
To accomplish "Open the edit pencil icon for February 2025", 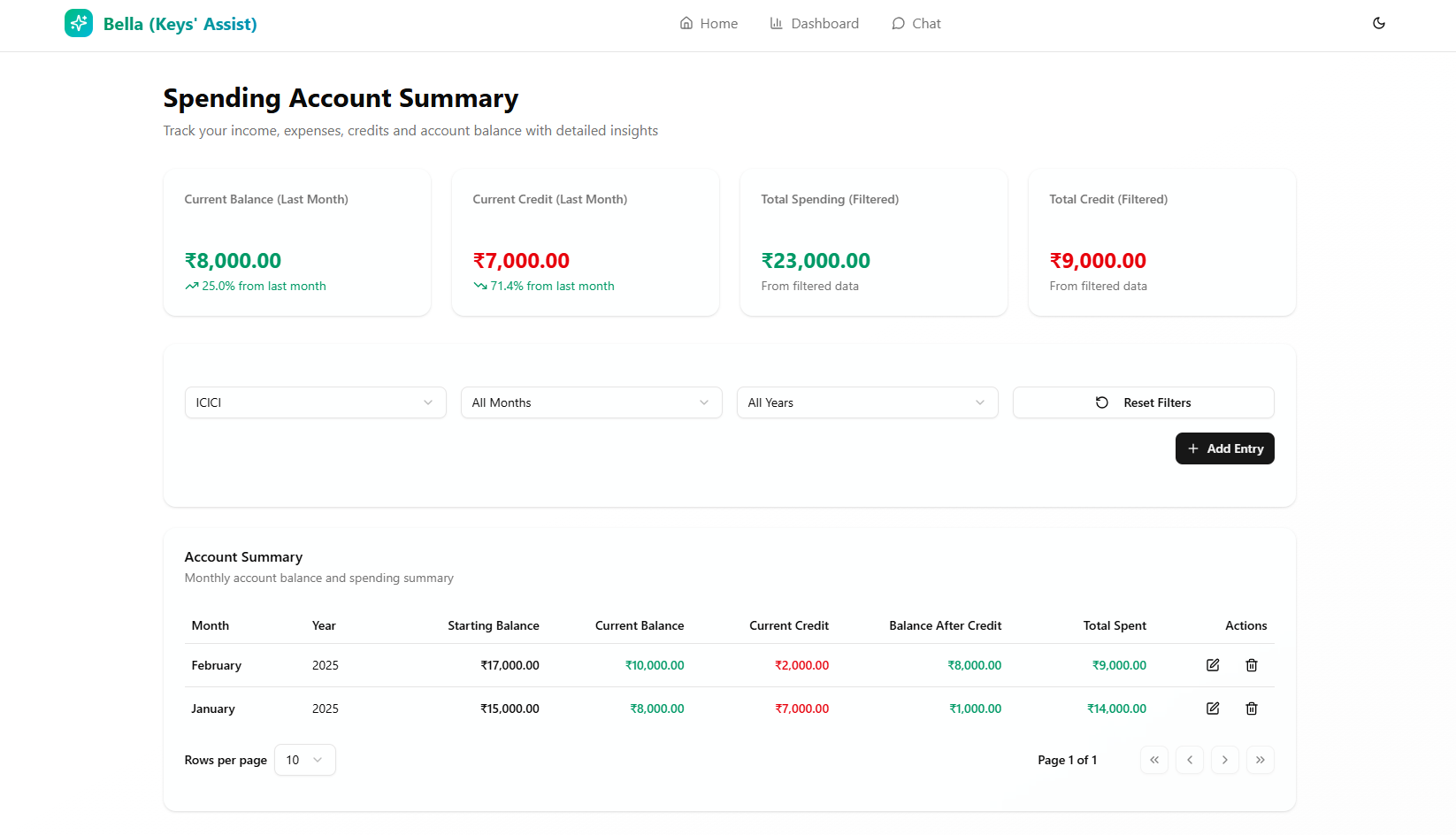I will pyautogui.click(x=1213, y=664).
